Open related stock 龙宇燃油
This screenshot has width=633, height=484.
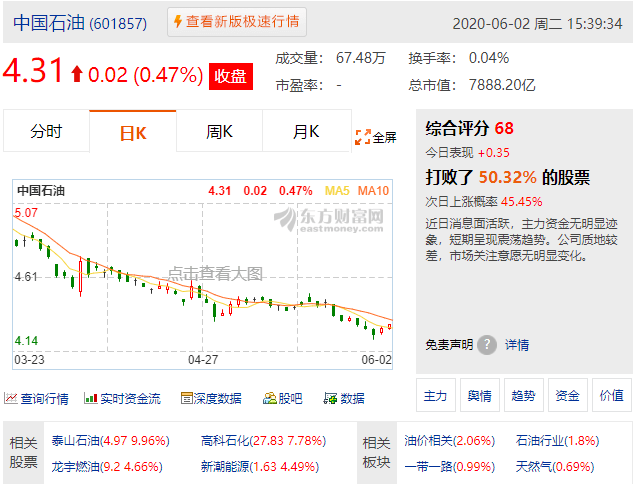coord(107,467)
